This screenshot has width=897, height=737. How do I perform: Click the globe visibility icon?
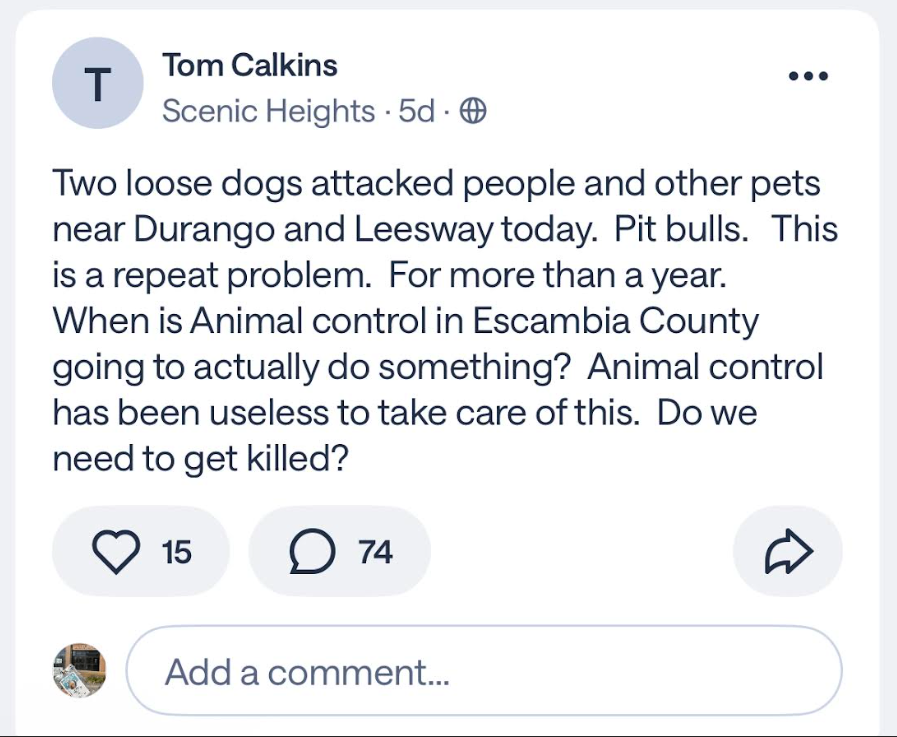click(x=472, y=112)
